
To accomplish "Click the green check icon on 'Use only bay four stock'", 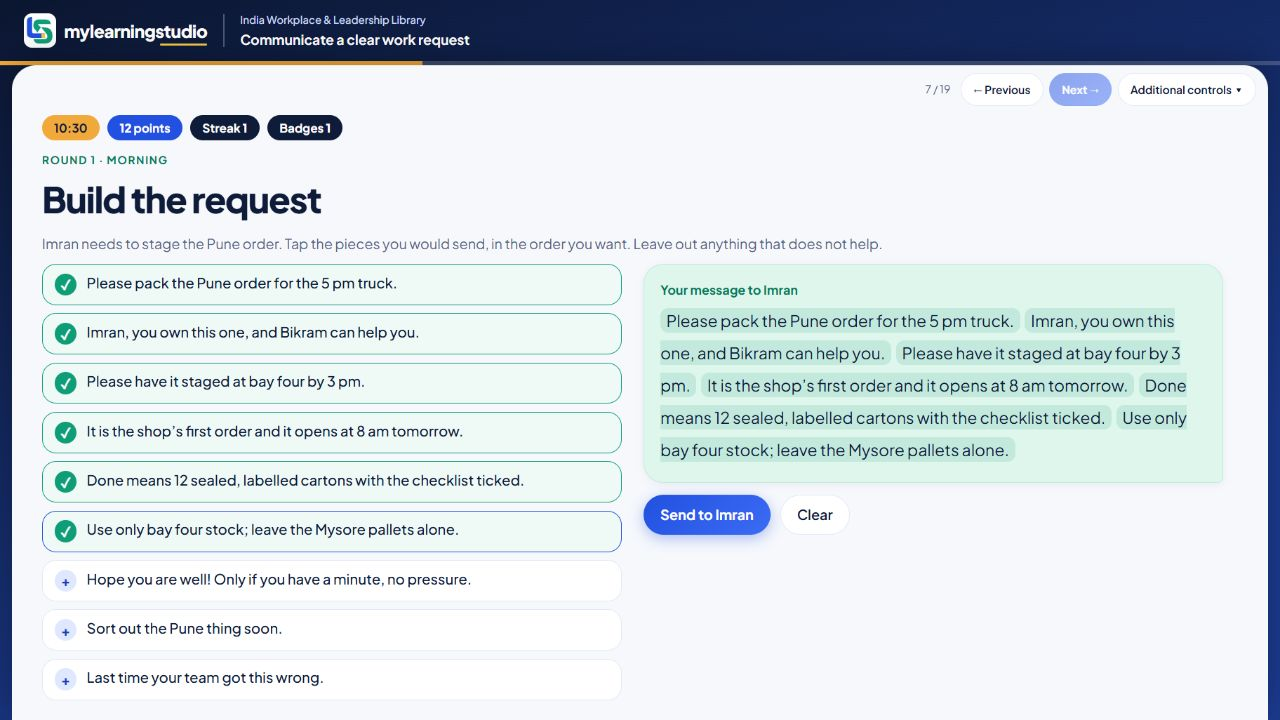I will tap(65, 531).
